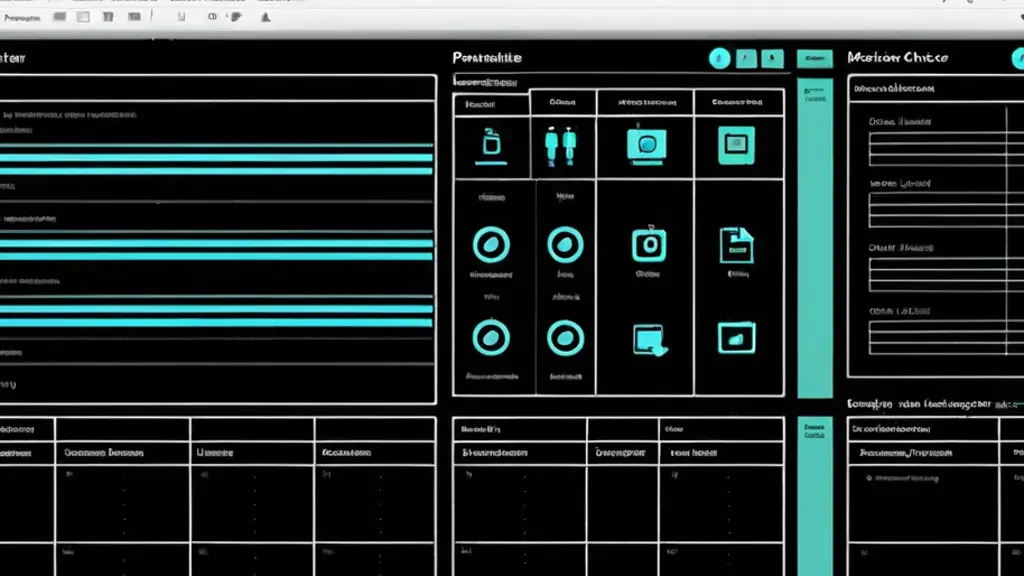1024x576 pixels.
Task: Open the monitor icon with round lens
Action: 647,145
